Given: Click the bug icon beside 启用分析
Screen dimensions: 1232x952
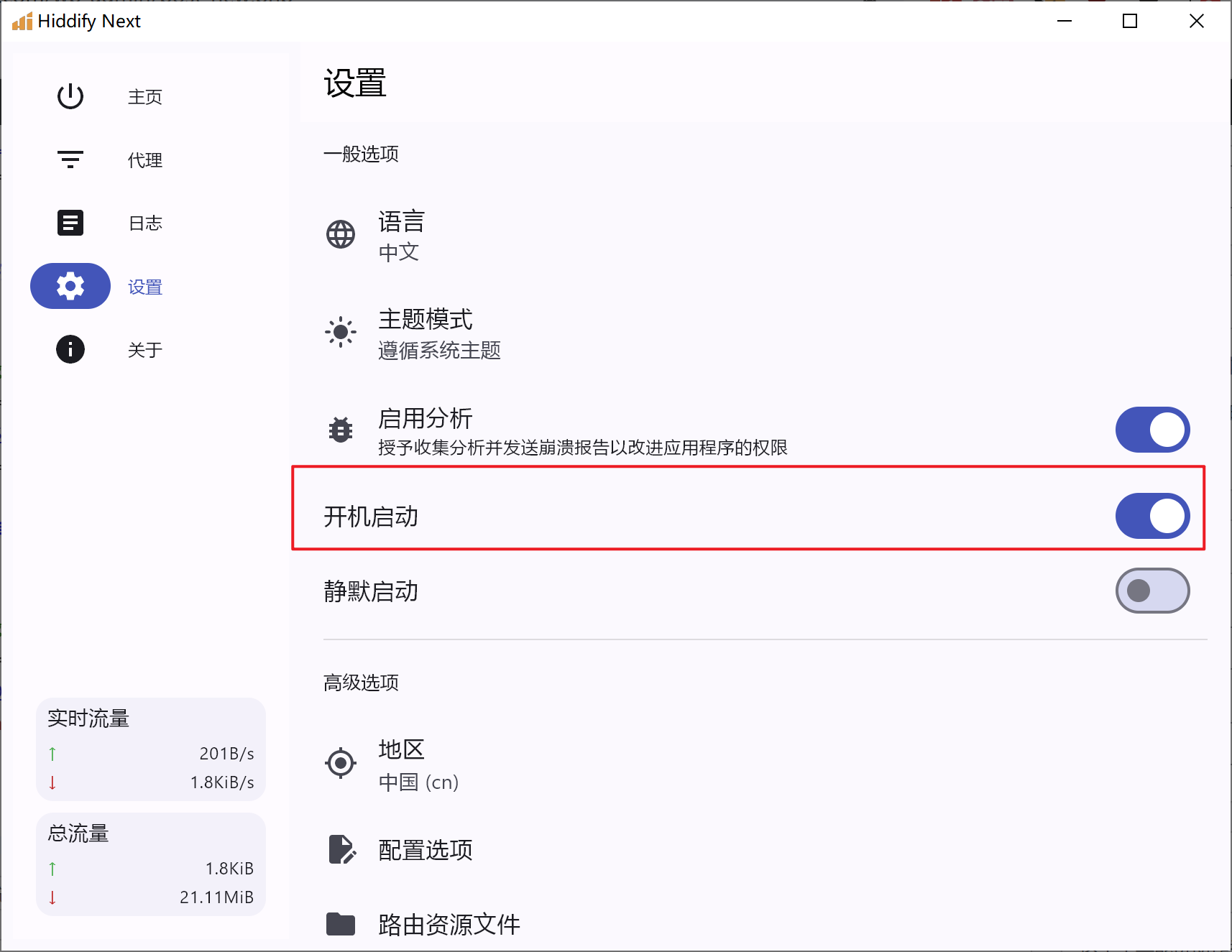Looking at the screenshot, I should click(x=341, y=430).
